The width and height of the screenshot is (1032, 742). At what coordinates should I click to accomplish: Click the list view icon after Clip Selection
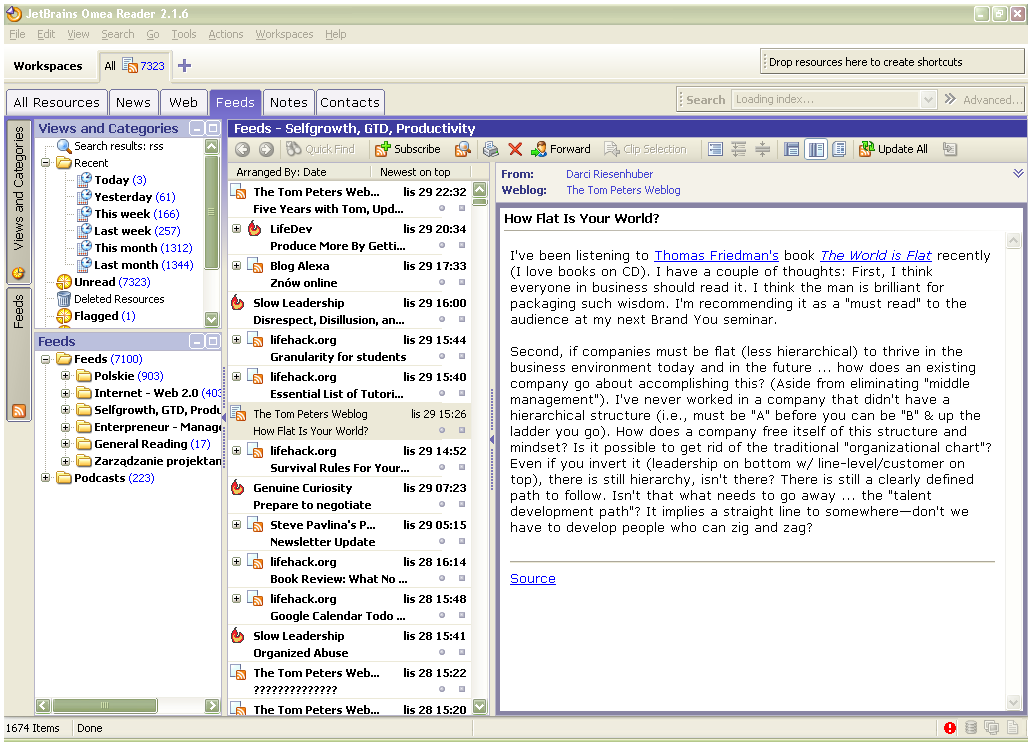tap(715, 149)
